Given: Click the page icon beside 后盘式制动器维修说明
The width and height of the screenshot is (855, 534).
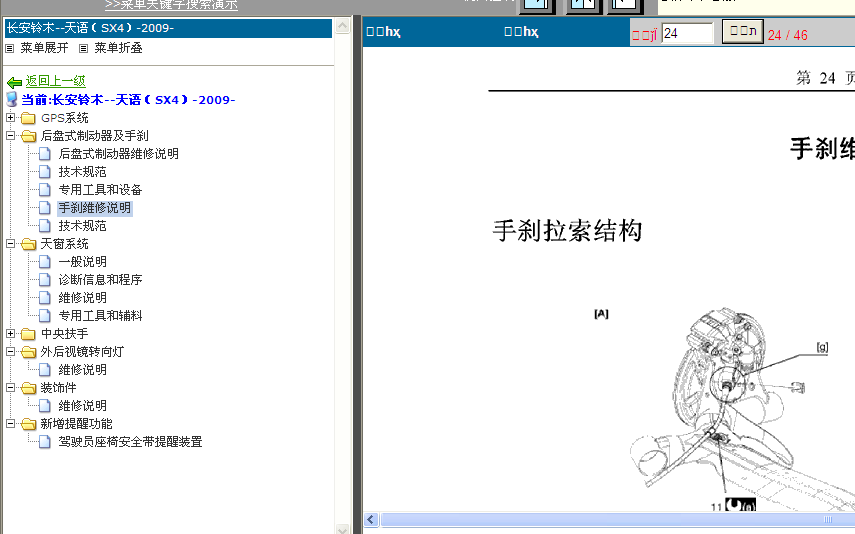Looking at the screenshot, I should (x=45, y=154).
